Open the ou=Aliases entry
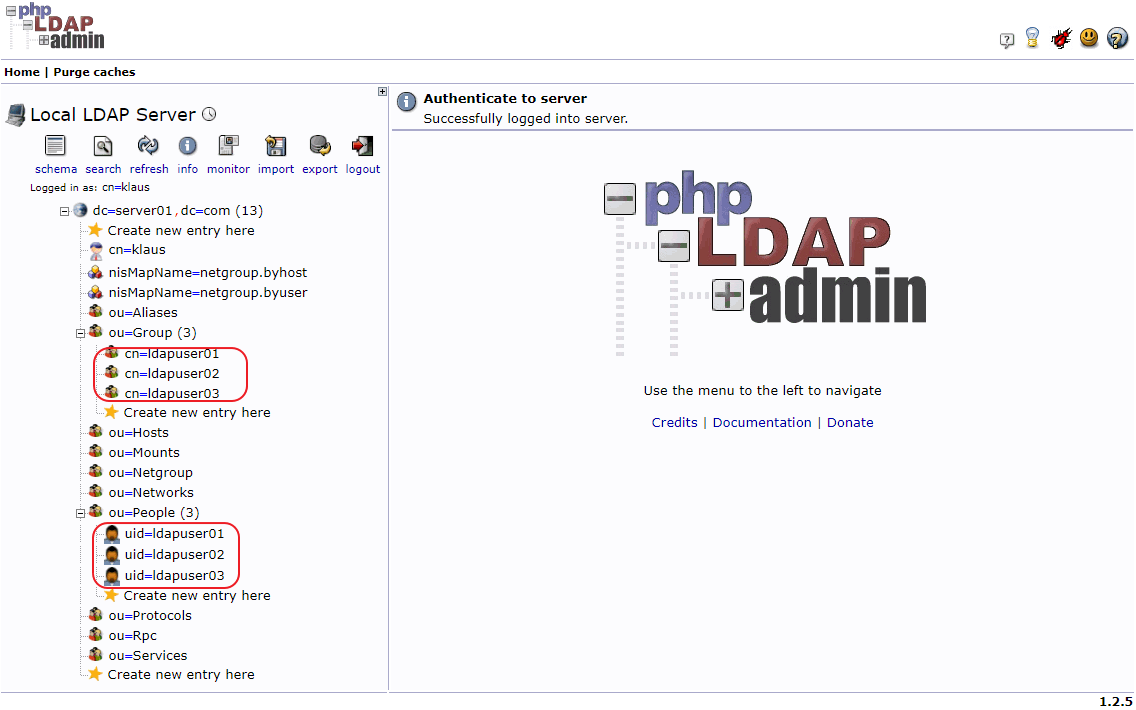The height and width of the screenshot is (710, 1136). (143, 312)
